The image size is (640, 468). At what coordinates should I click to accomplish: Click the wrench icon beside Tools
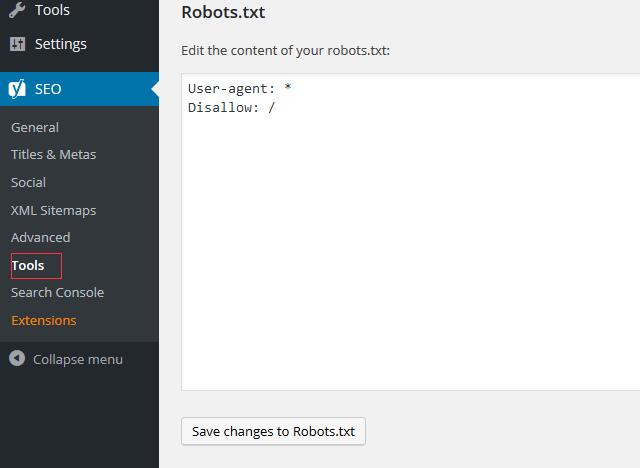[x=17, y=10]
